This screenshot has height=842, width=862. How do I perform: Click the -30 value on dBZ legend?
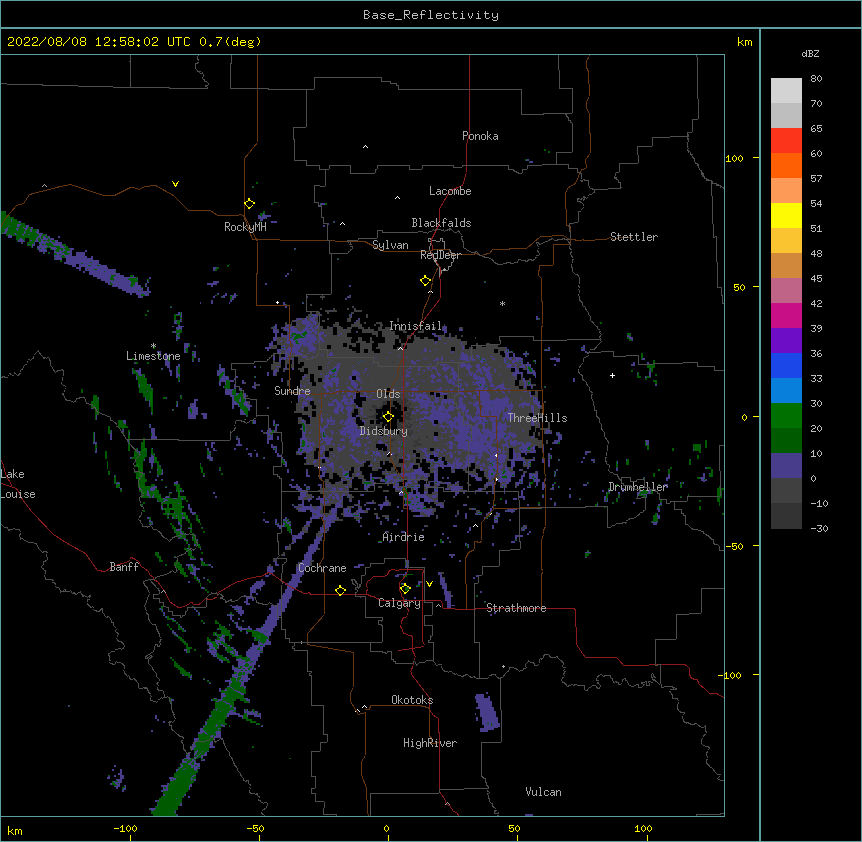(819, 528)
